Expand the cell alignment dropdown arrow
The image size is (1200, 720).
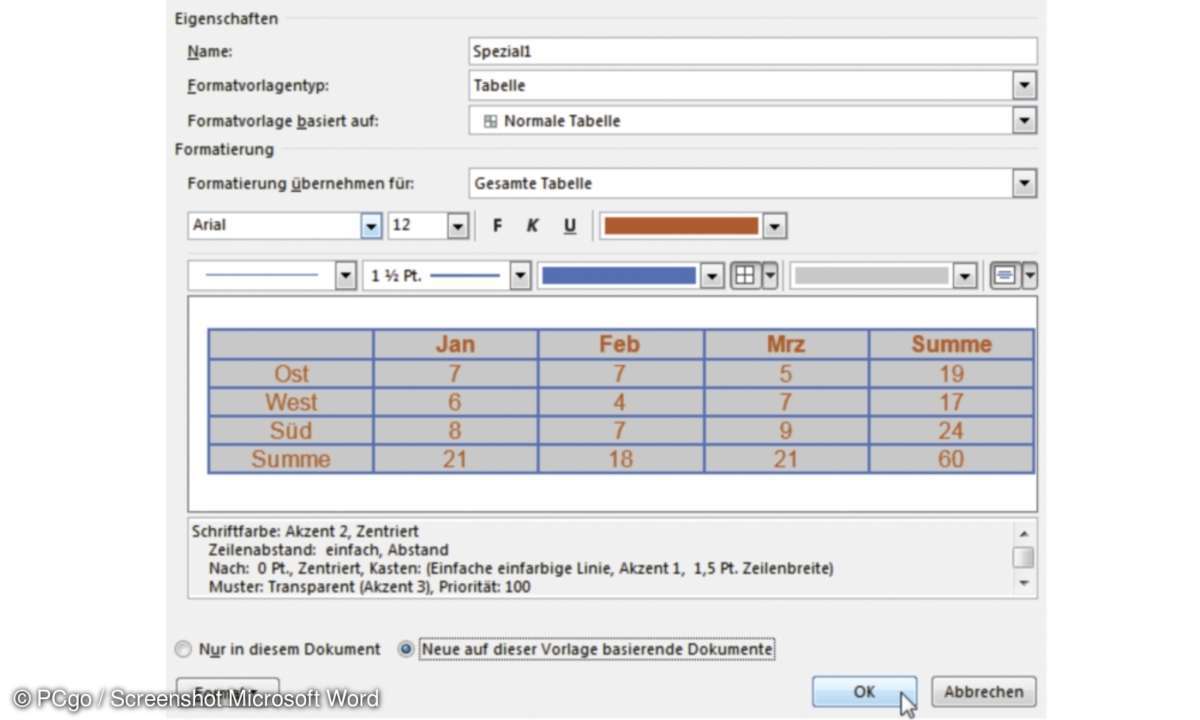tap(1029, 276)
